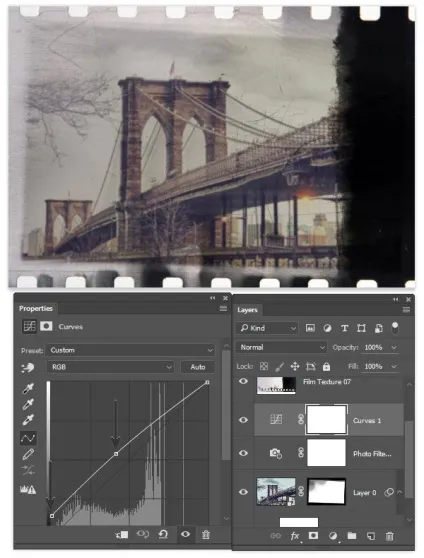Create new fill or adjustment layer

click(x=333, y=536)
